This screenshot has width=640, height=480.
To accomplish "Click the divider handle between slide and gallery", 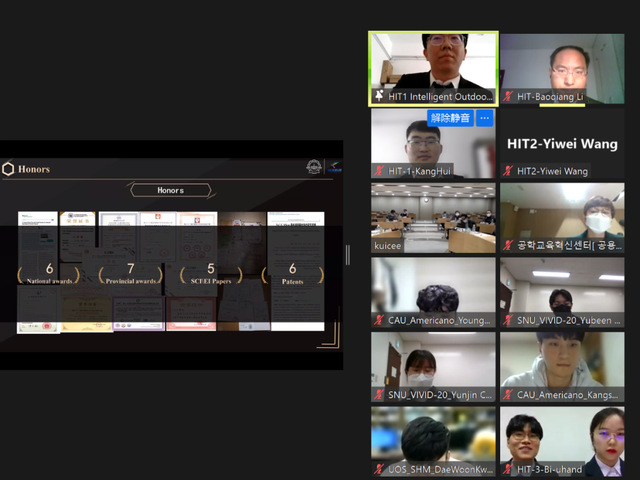I will [x=348, y=255].
